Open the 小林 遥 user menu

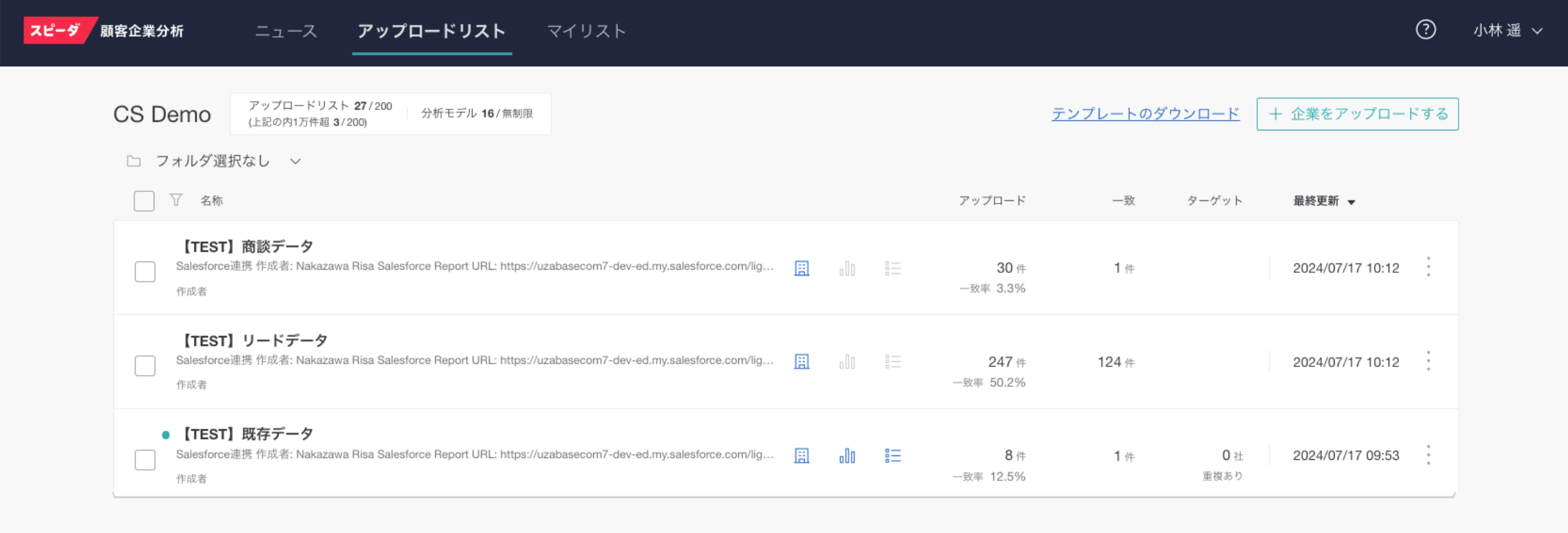pyautogui.click(x=1507, y=31)
